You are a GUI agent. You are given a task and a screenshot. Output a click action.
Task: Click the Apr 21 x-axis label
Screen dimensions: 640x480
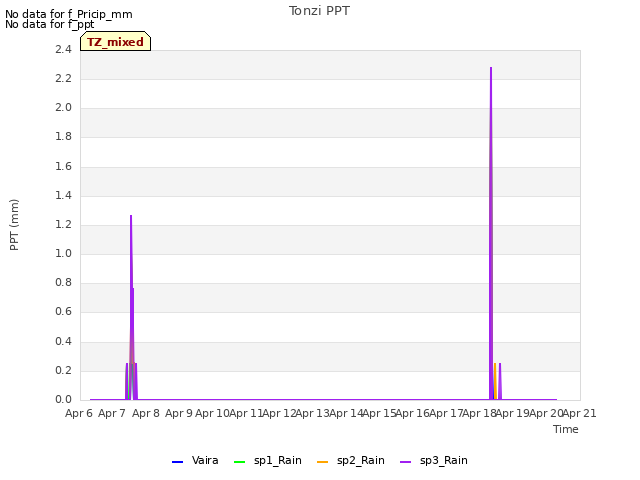click(579, 413)
